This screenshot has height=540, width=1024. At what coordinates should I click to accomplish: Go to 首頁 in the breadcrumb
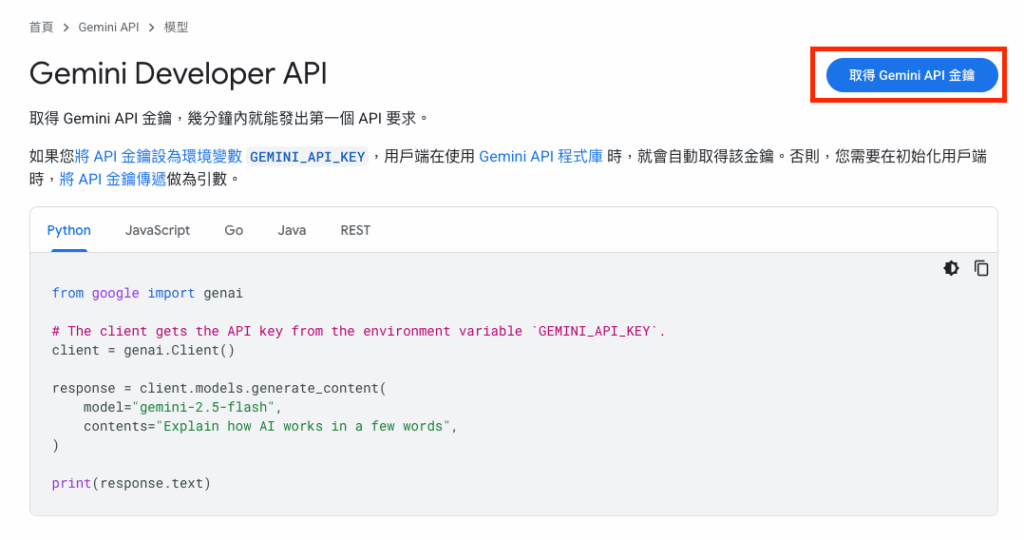tap(41, 27)
